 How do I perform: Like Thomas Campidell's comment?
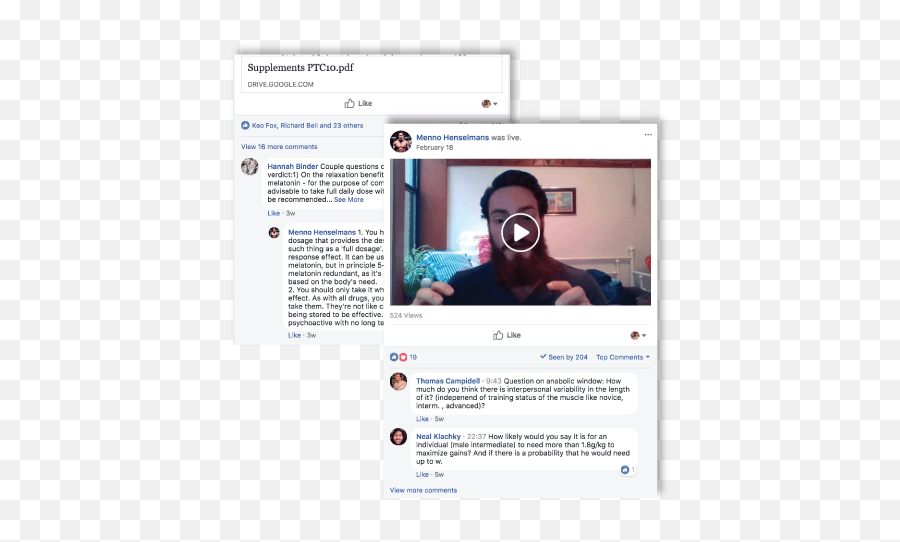[422, 419]
